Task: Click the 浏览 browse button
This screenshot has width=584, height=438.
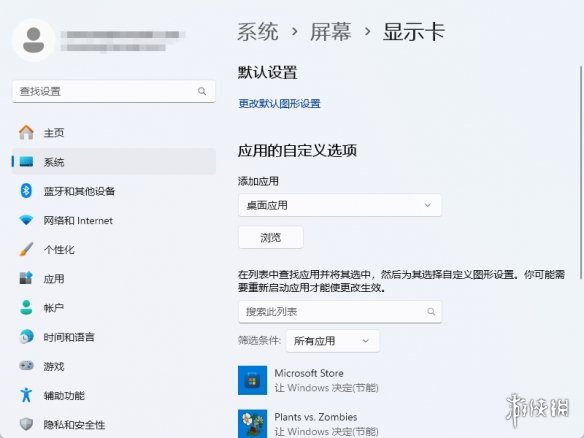Action: 271,238
